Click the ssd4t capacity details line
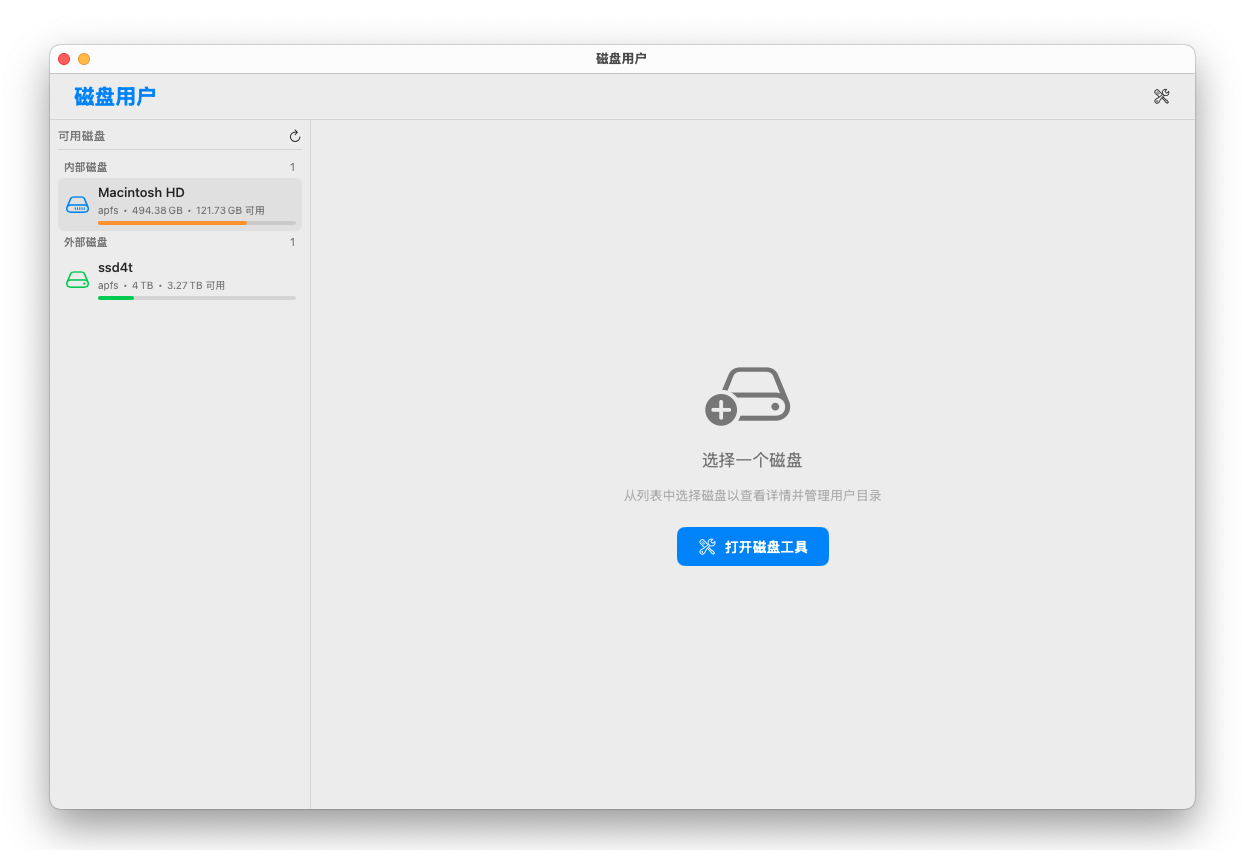The image size is (1250, 850). click(x=161, y=286)
